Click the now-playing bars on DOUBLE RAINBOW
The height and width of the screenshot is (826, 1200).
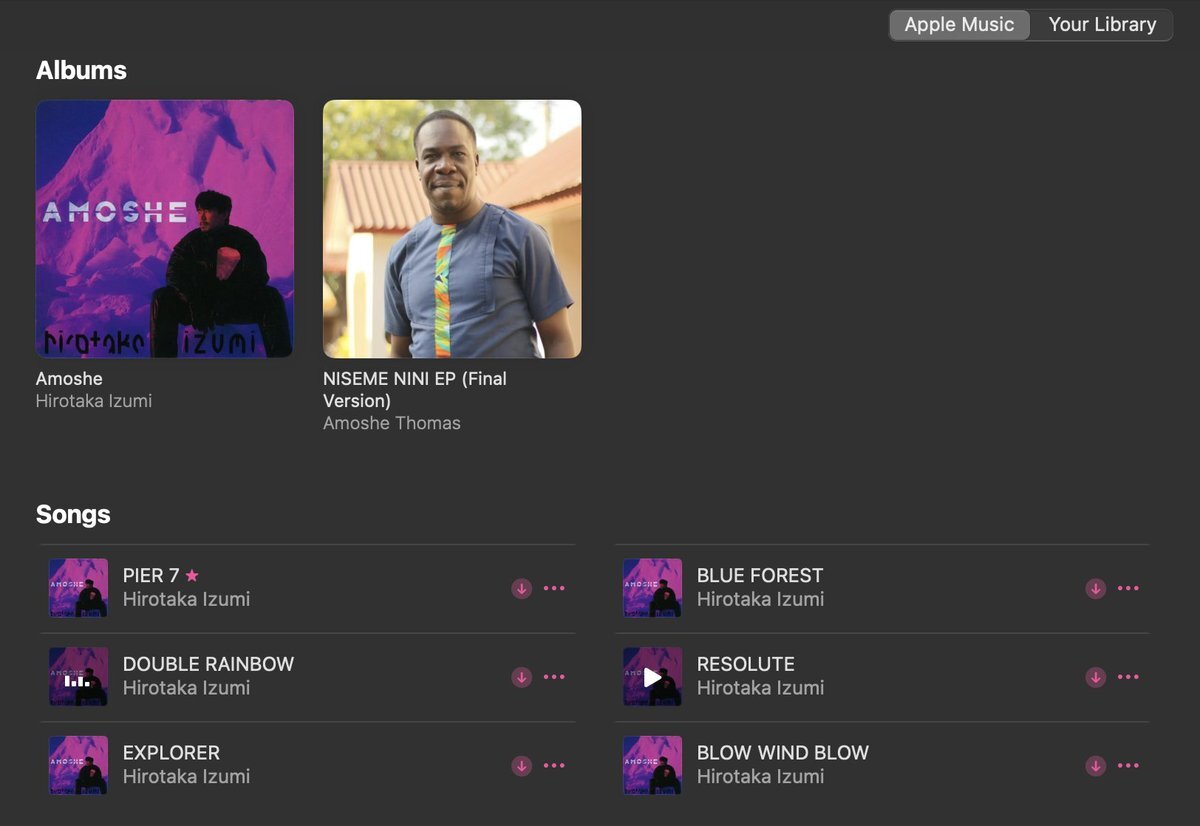(x=78, y=677)
